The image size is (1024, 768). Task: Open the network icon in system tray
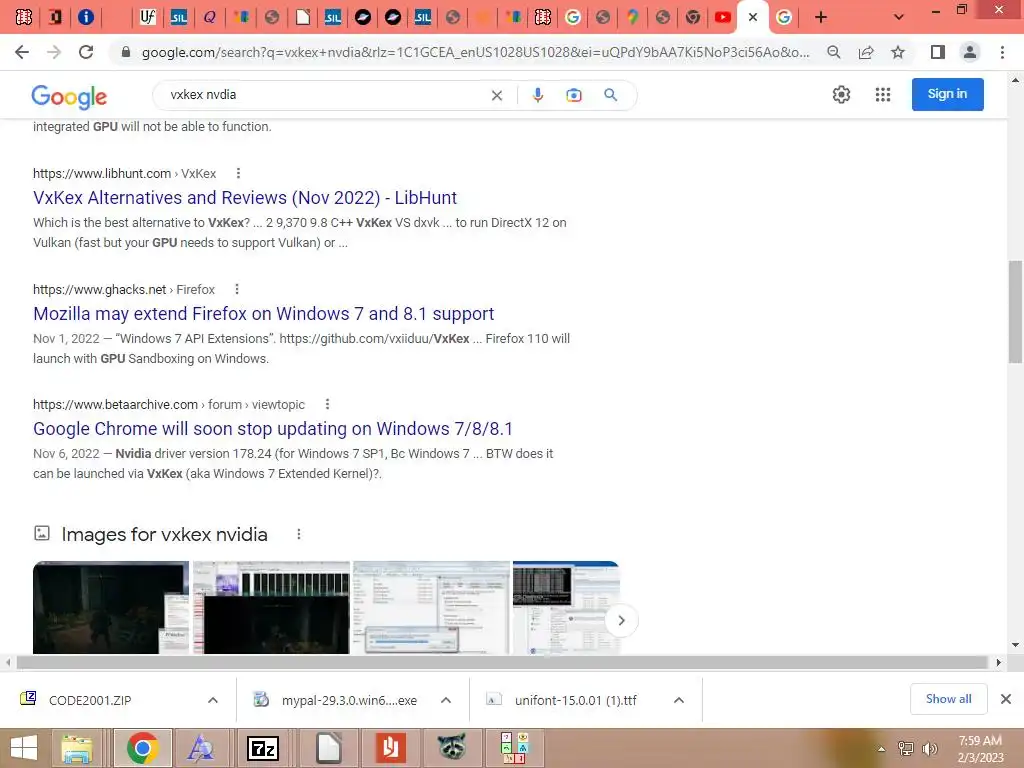(906, 749)
